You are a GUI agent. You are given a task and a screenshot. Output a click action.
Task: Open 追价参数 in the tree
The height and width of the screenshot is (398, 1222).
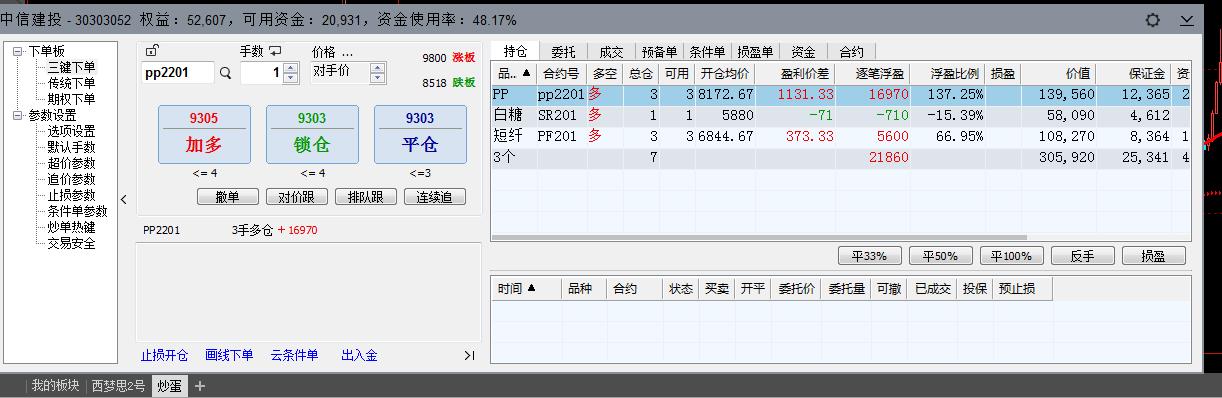coord(71,179)
